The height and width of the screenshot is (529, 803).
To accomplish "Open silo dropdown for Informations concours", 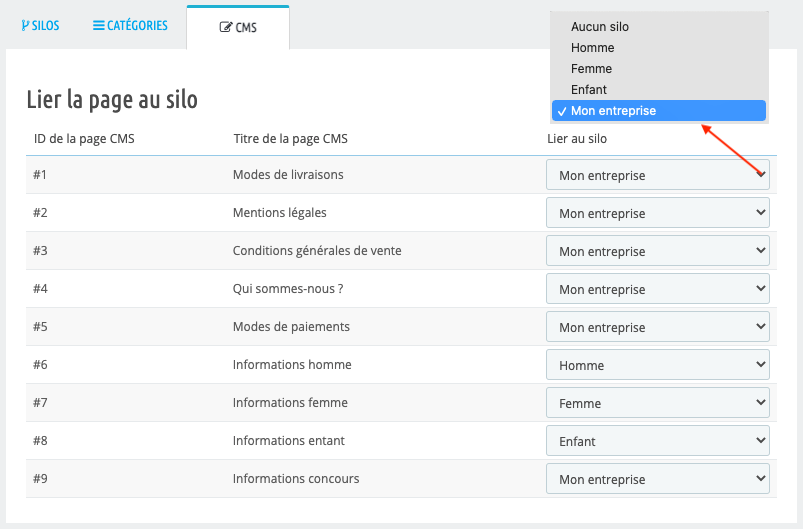I will coord(658,478).
